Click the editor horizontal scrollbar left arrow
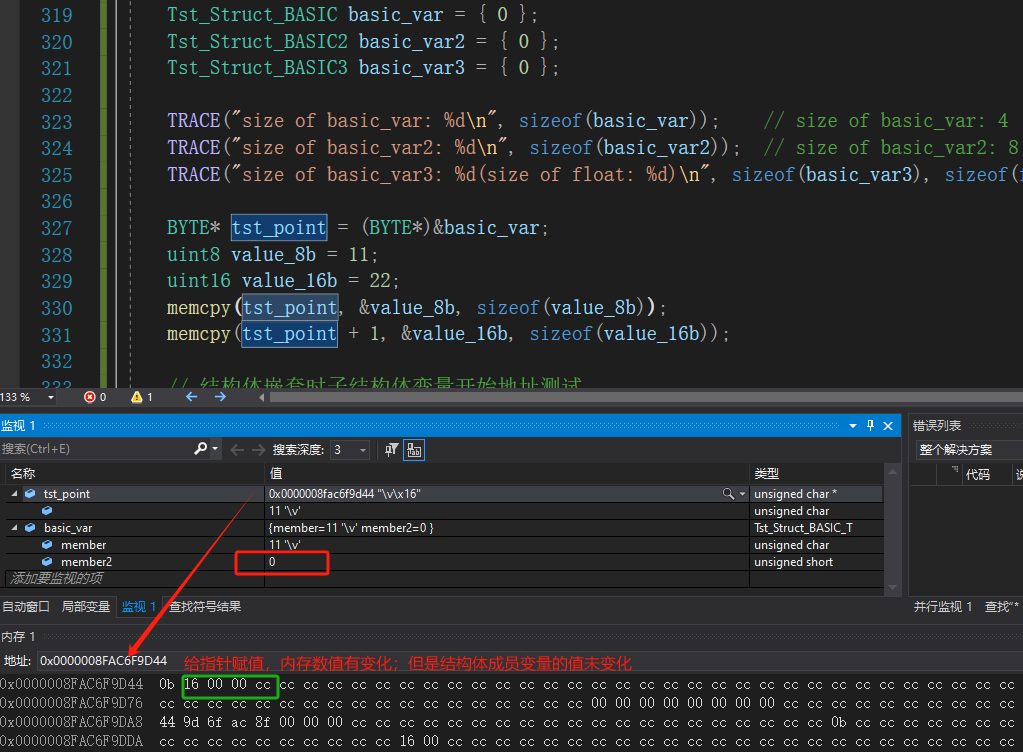Viewport: 1023px width, 752px height. (x=262, y=397)
